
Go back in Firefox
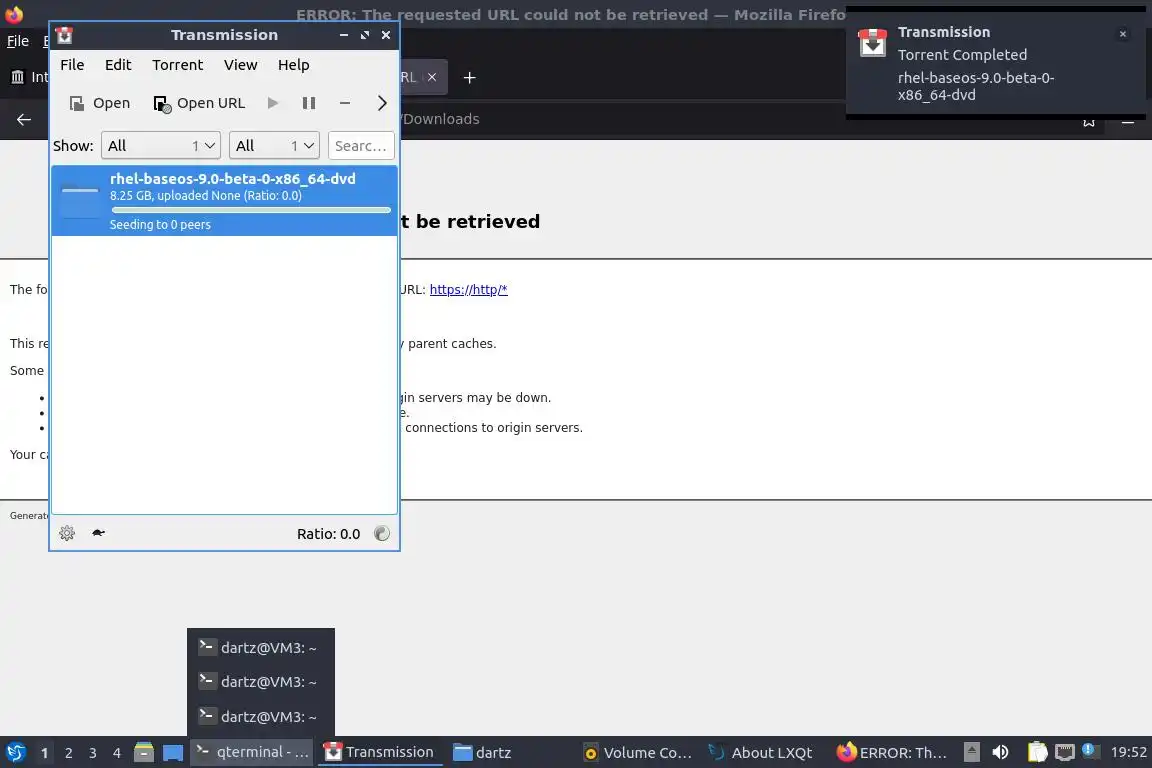coord(24,119)
